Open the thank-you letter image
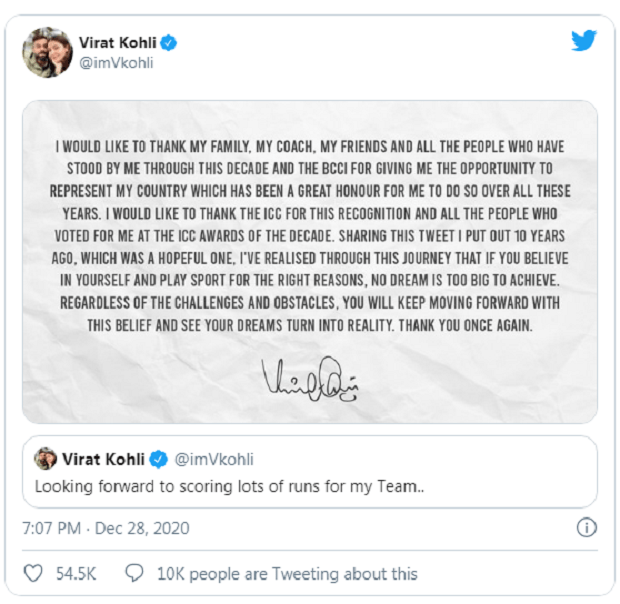 pyautogui.click(x=310, y=262)
